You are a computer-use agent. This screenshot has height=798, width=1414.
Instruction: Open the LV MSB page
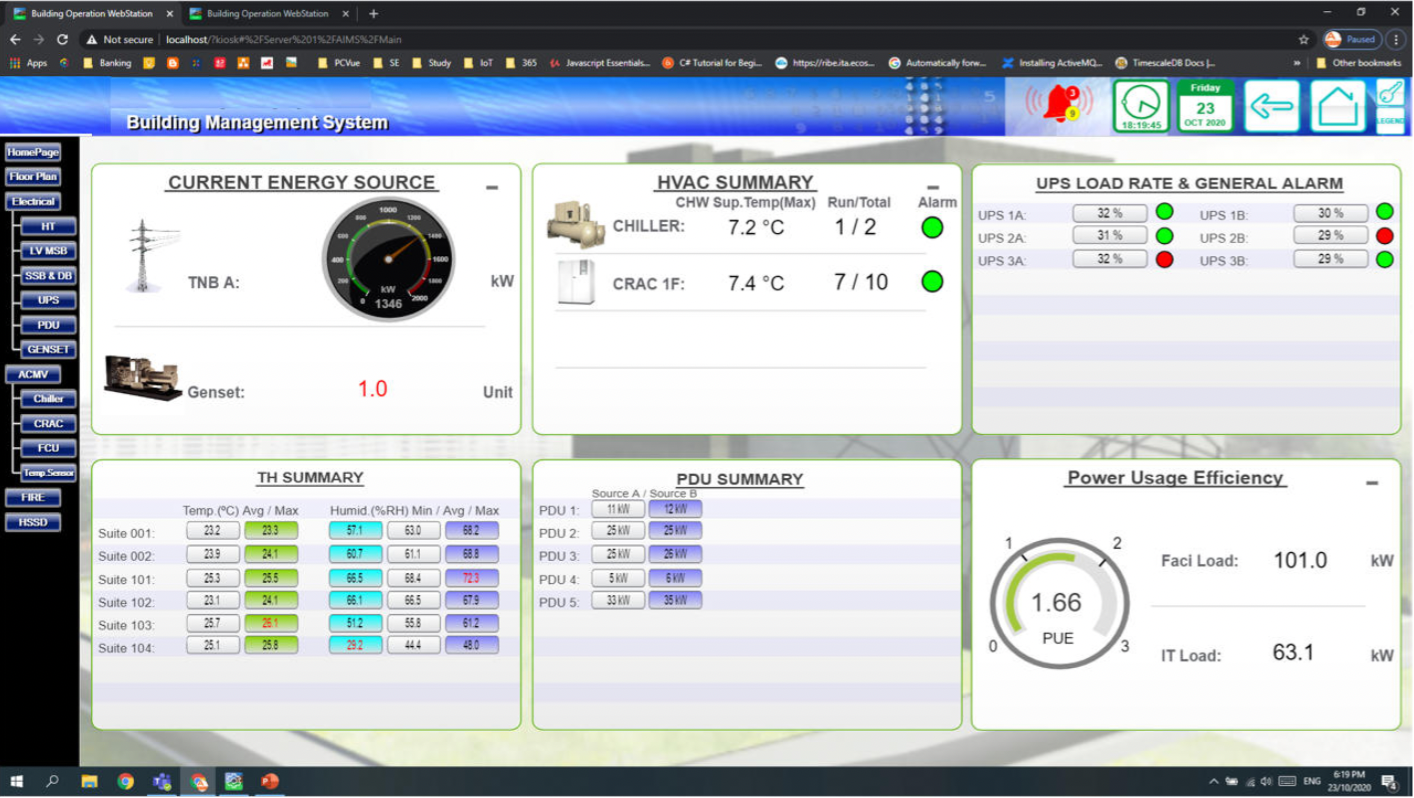click(48, 251)
